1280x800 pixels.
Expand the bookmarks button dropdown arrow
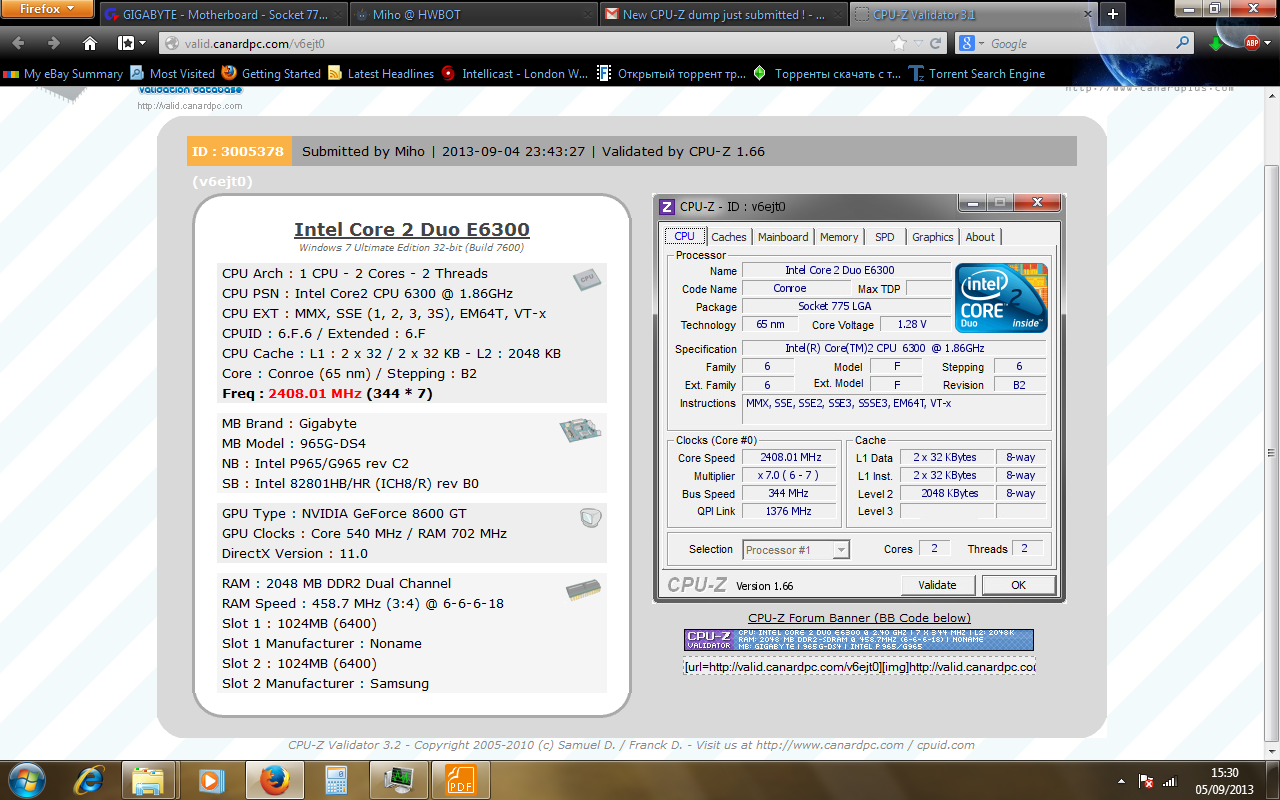[143, 44]
